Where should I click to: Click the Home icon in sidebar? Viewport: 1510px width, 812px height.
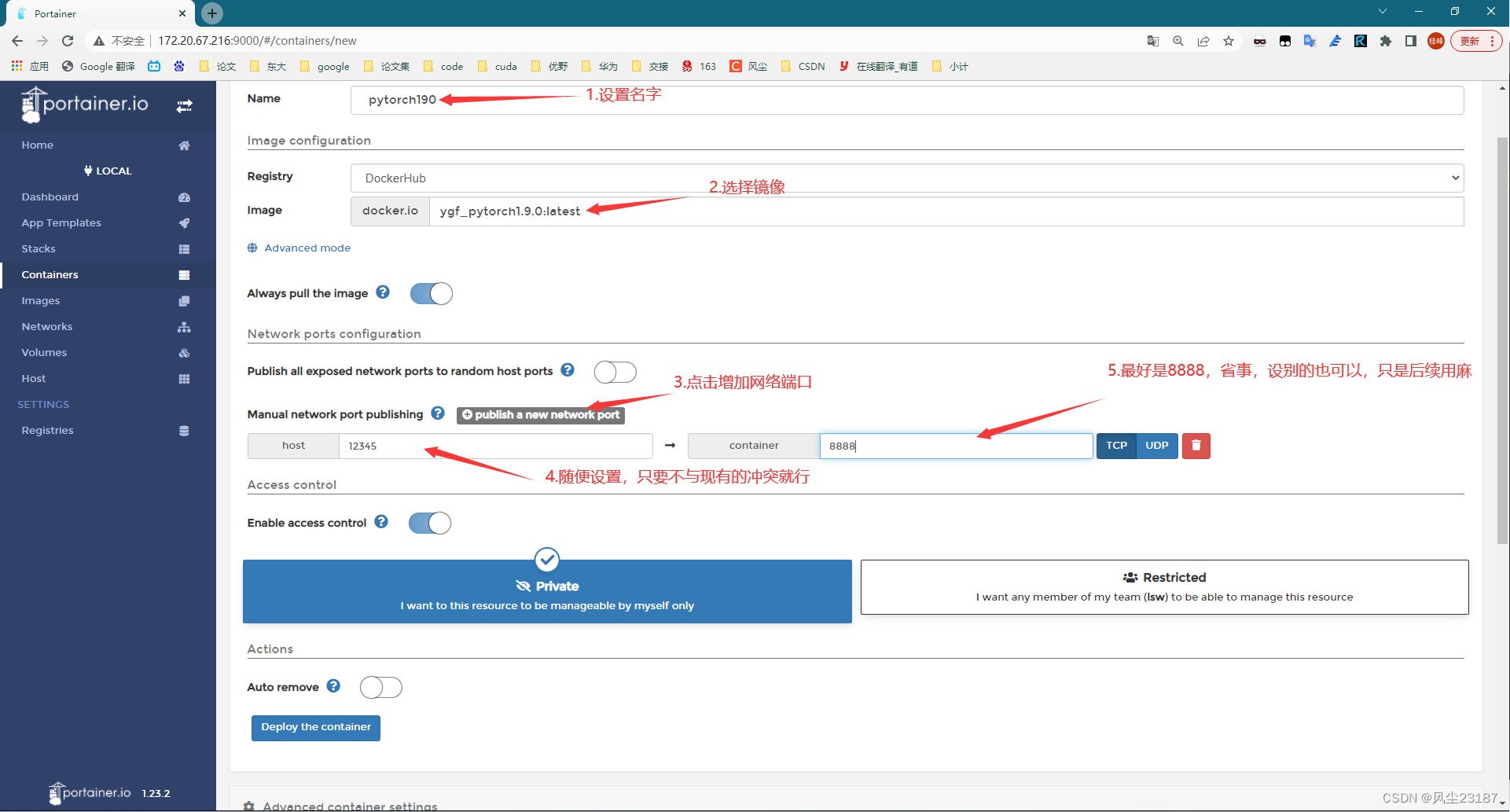point(184,145)
